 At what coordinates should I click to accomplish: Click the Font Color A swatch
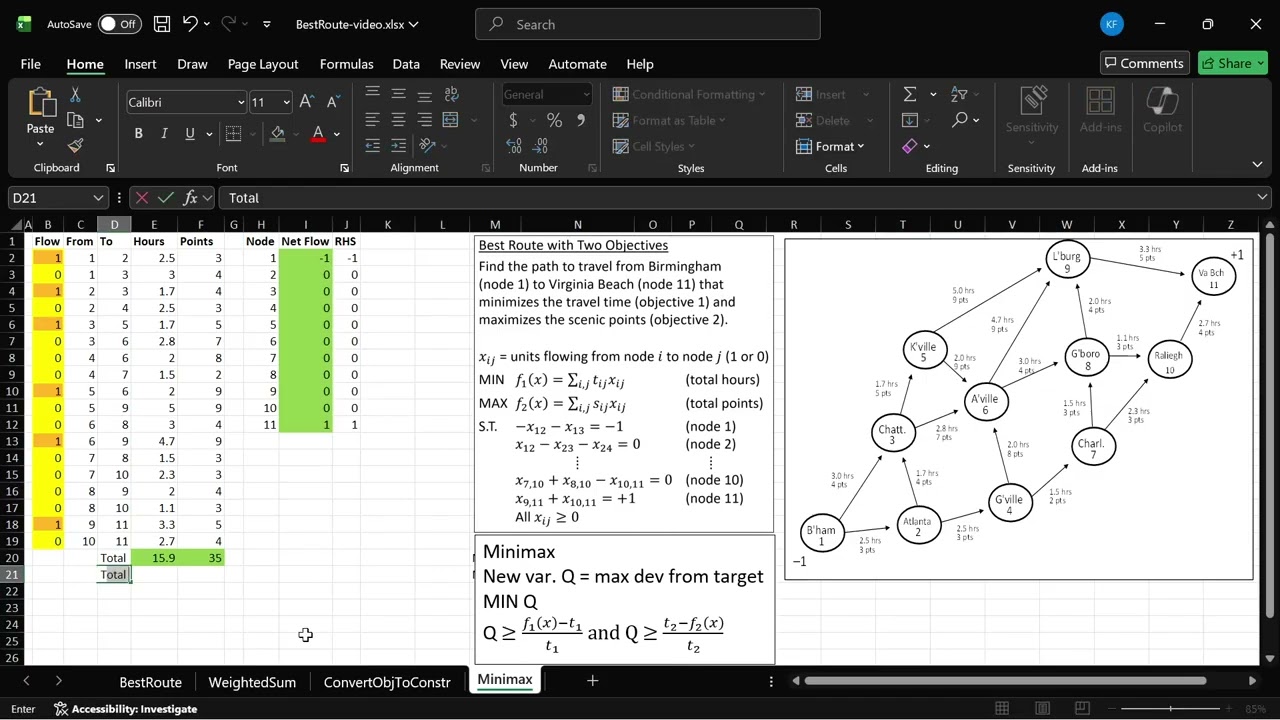point(318,134)
